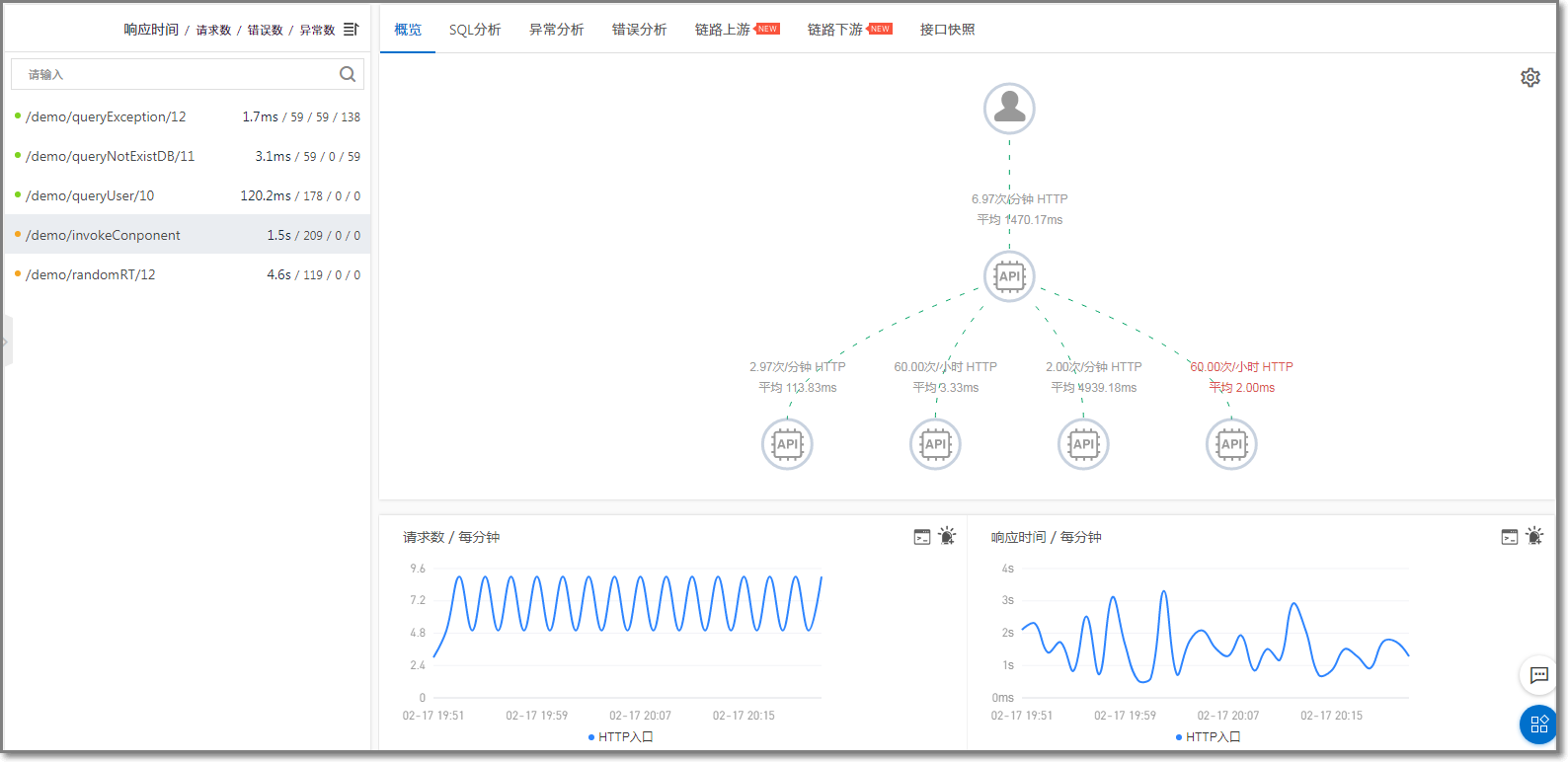Viewport: 1568px width, 762px height.
Task: Open the feedback chat bubble icon
Action: pos(1538,675)
